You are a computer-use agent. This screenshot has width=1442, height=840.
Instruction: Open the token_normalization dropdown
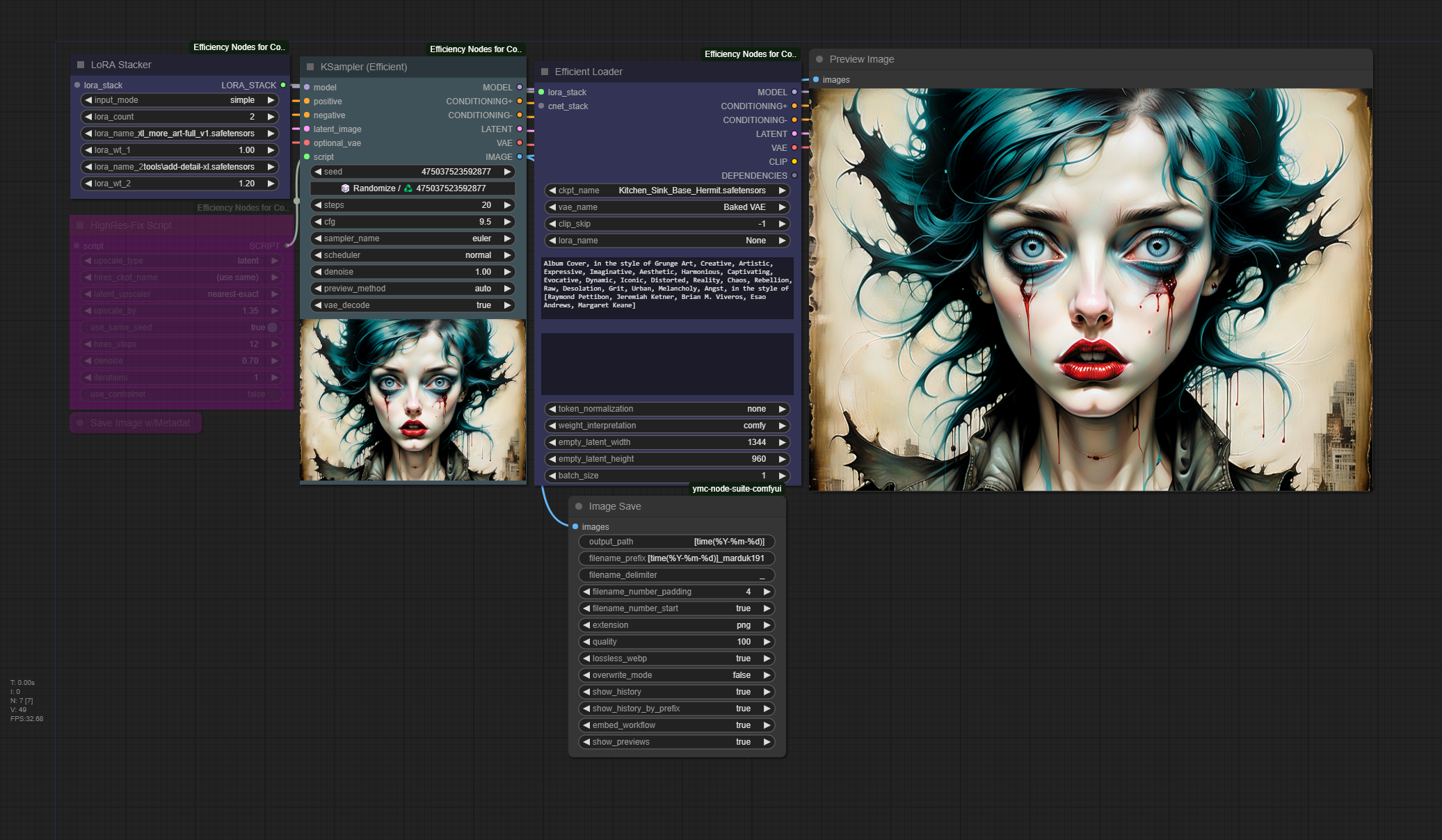click(667, 409)
